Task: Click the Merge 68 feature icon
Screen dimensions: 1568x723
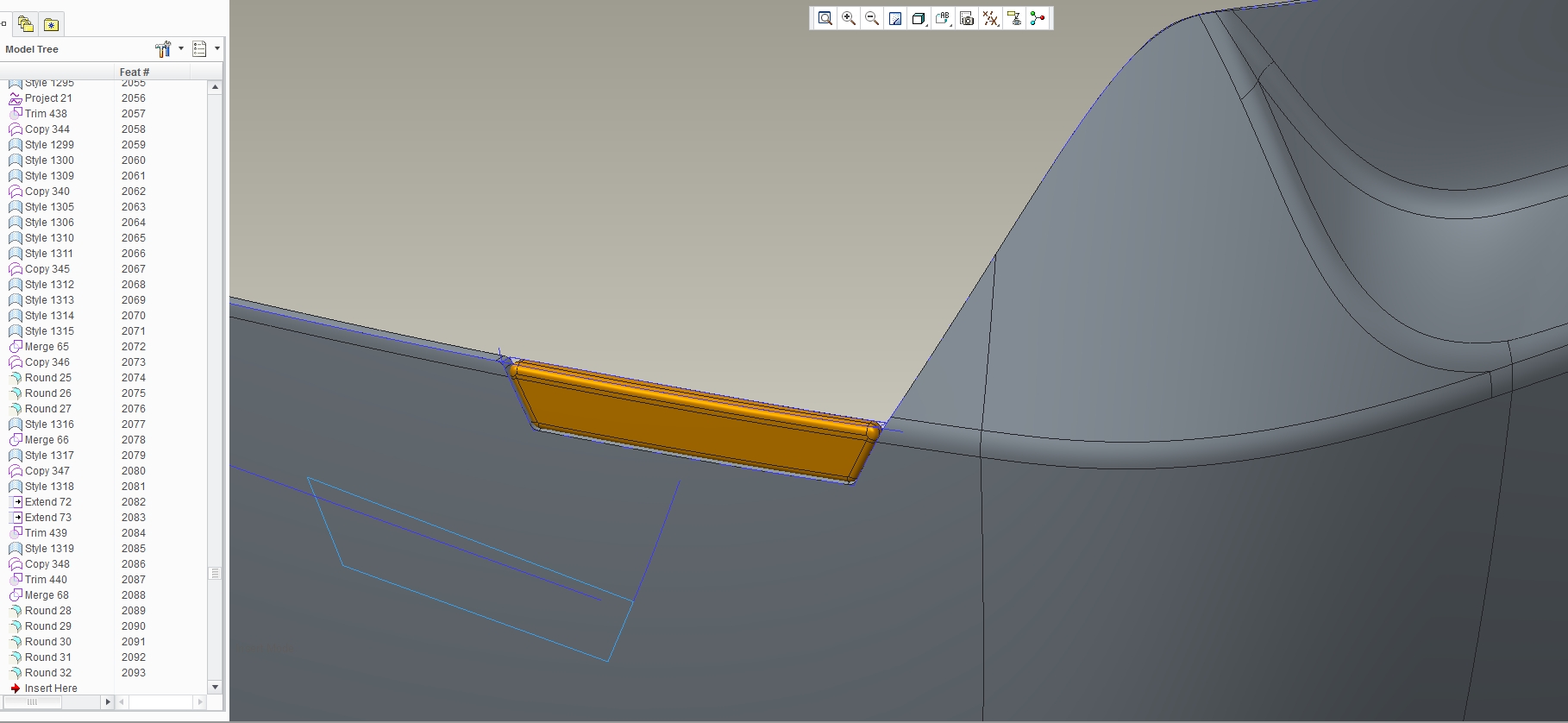Action: 16,595
